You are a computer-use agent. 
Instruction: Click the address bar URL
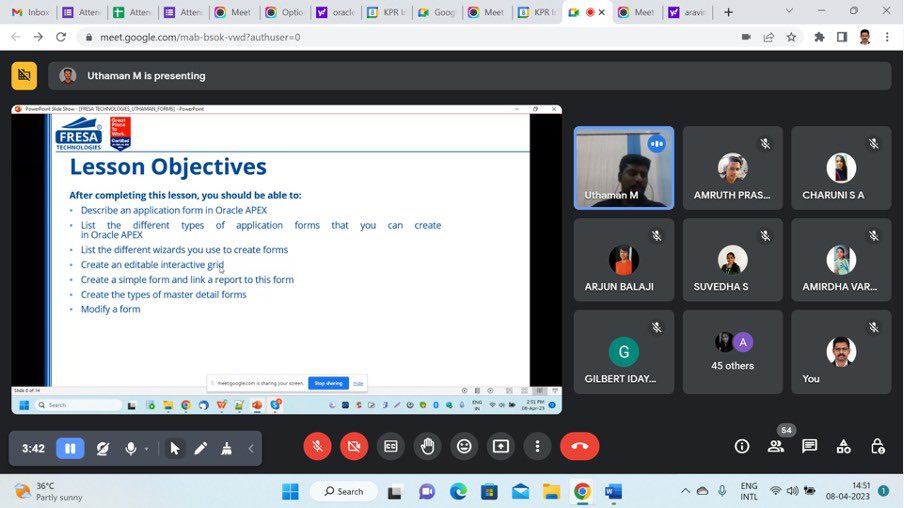200,37
